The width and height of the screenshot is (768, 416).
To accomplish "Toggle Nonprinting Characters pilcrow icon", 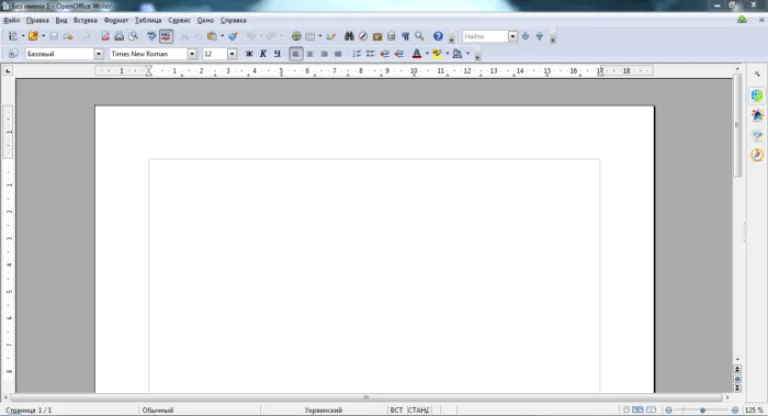I will (x=405, y=36).
